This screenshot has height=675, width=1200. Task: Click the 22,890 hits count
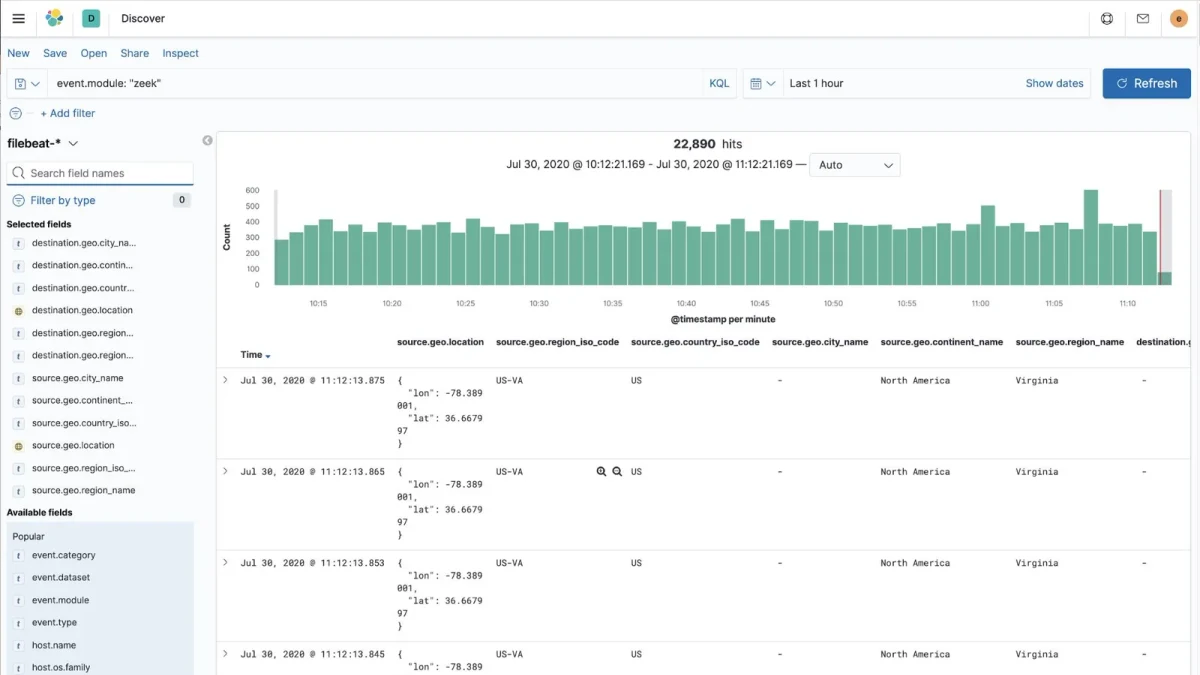point(708,144)
